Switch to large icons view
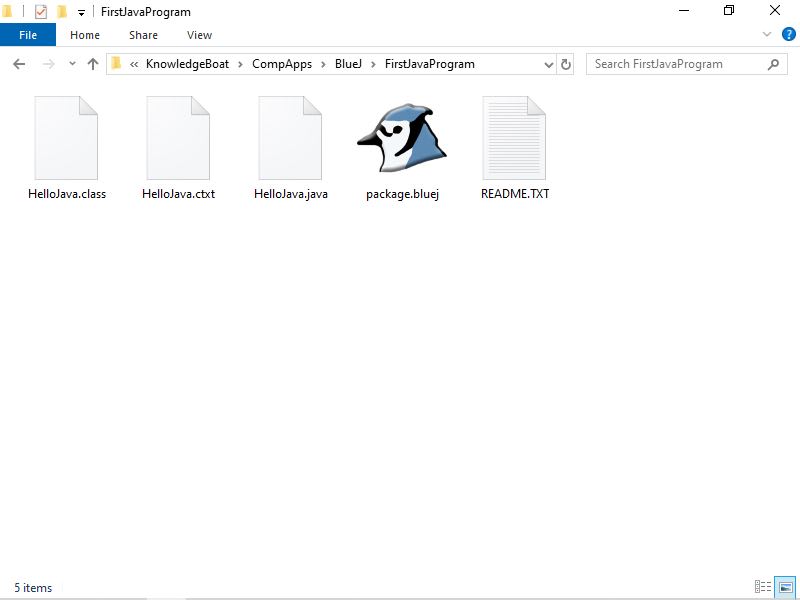Image resolution: width=800 pixels, height=600 pixels. click(x=786, y=587)
